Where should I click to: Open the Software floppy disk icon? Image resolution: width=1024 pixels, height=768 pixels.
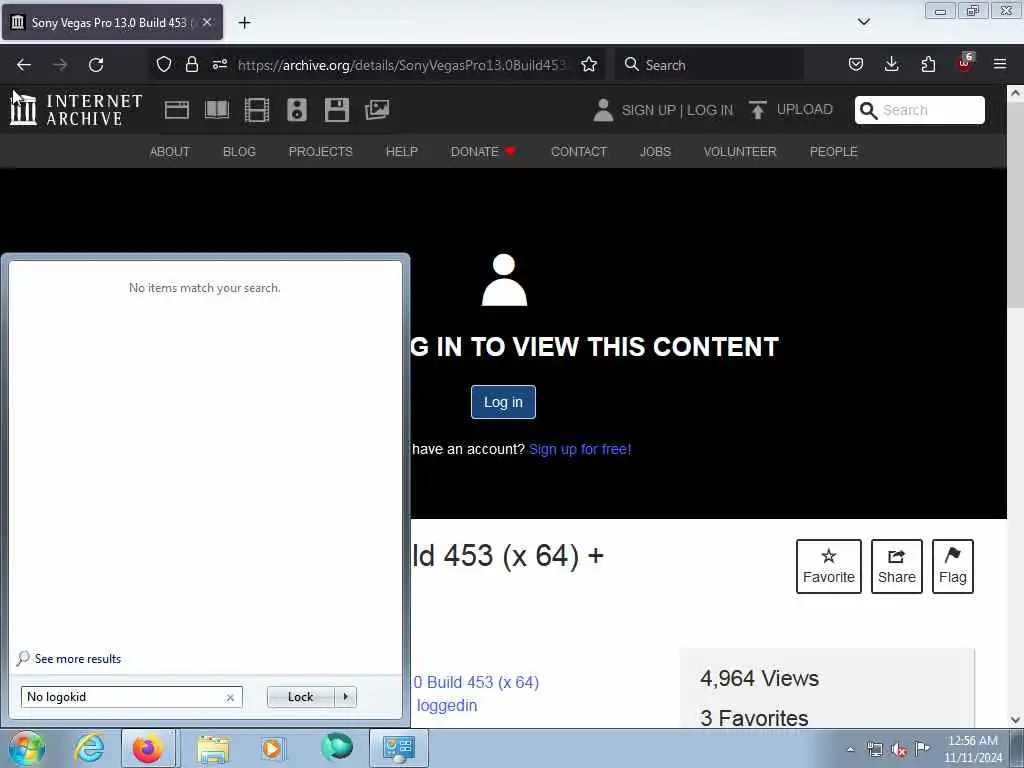coord(337,110)
